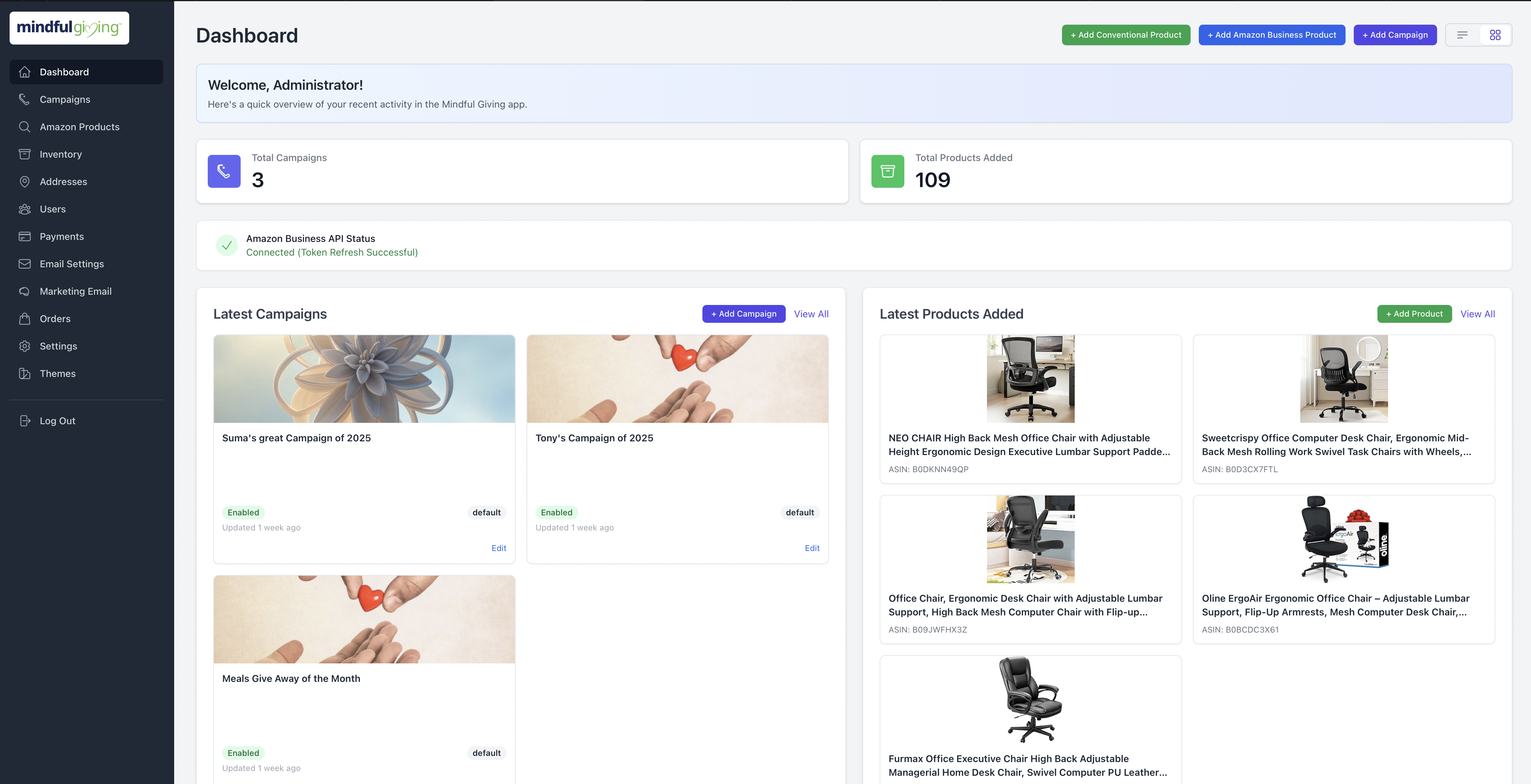
Task: Click the Users group icon
Action: click(24, 209)
